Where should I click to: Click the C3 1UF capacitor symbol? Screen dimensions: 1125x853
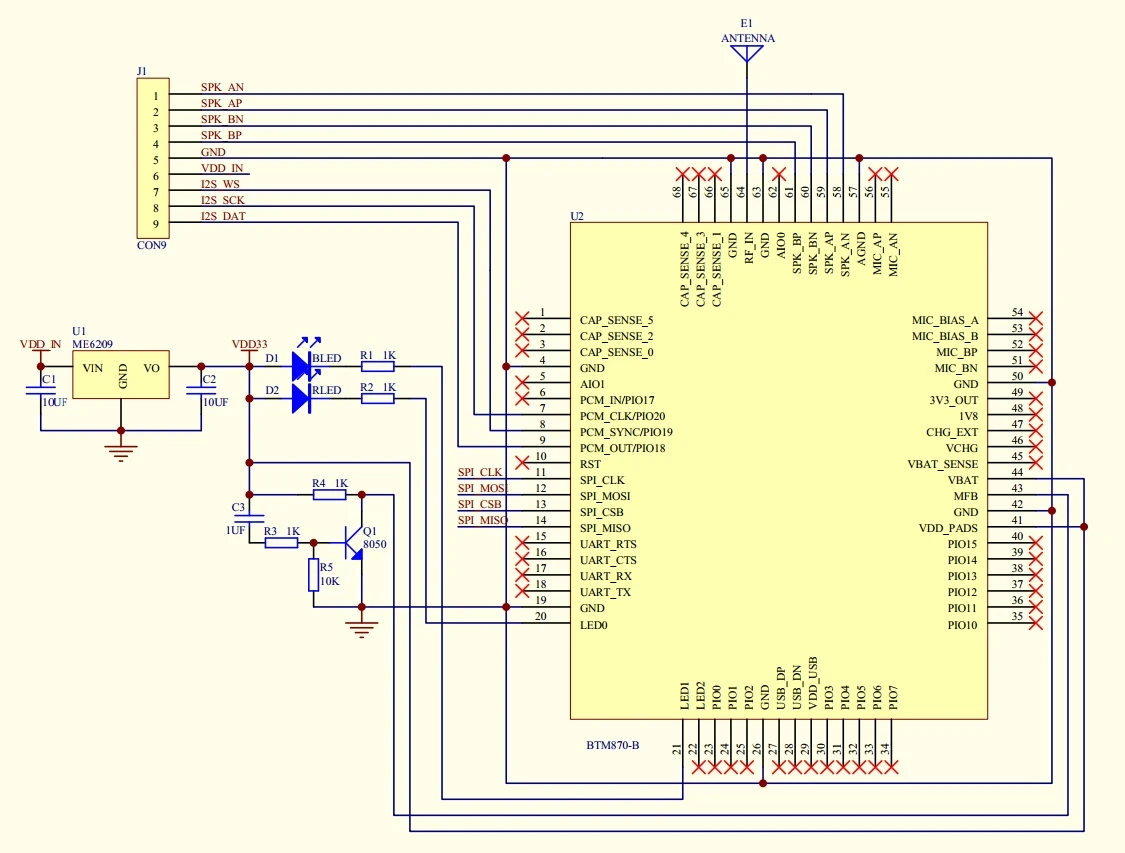pyautogui.click(x=250, y=518)
